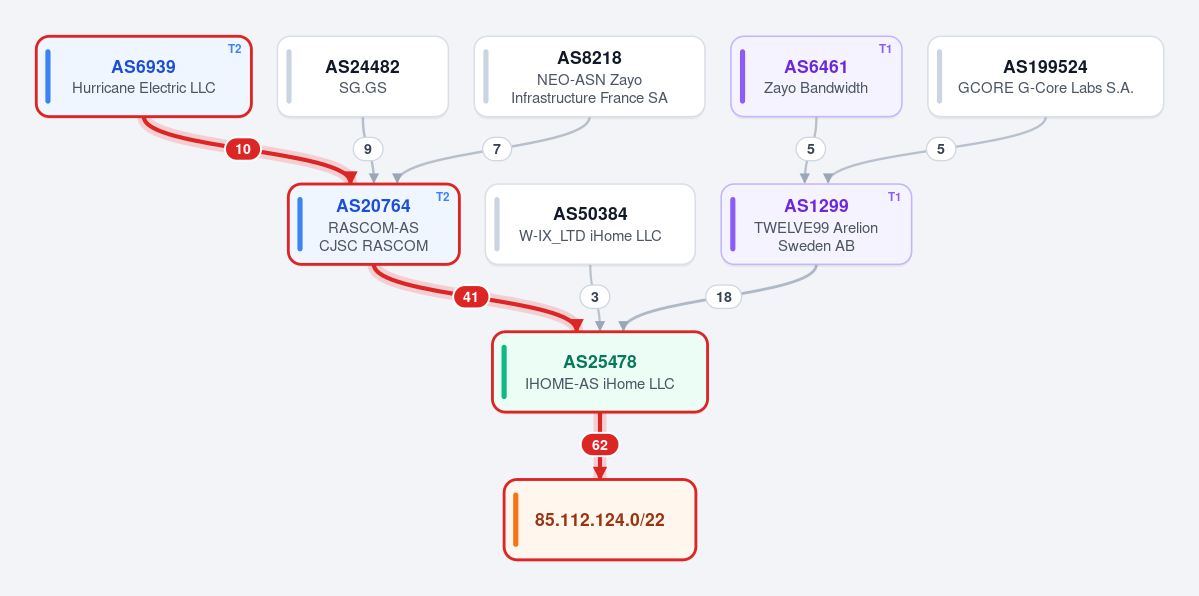Viewport: 1199px width, 596px height.
Task: Click the AS1299 TWELVE99 Arelion node
Action: (x=816, y=224)
